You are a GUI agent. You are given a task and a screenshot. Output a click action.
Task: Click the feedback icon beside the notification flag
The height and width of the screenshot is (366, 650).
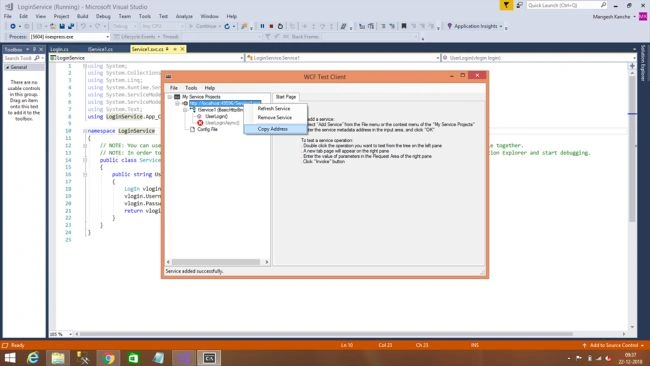[519, 5]
